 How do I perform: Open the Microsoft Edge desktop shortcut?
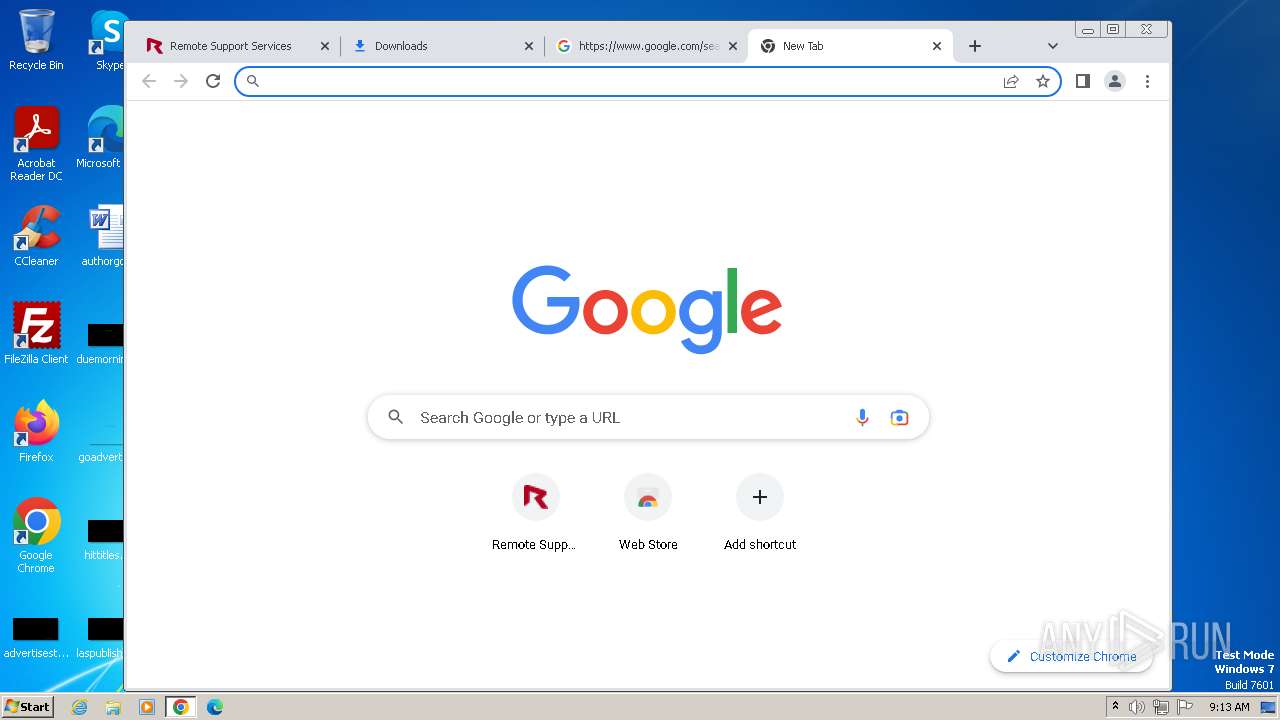(100, 138)
